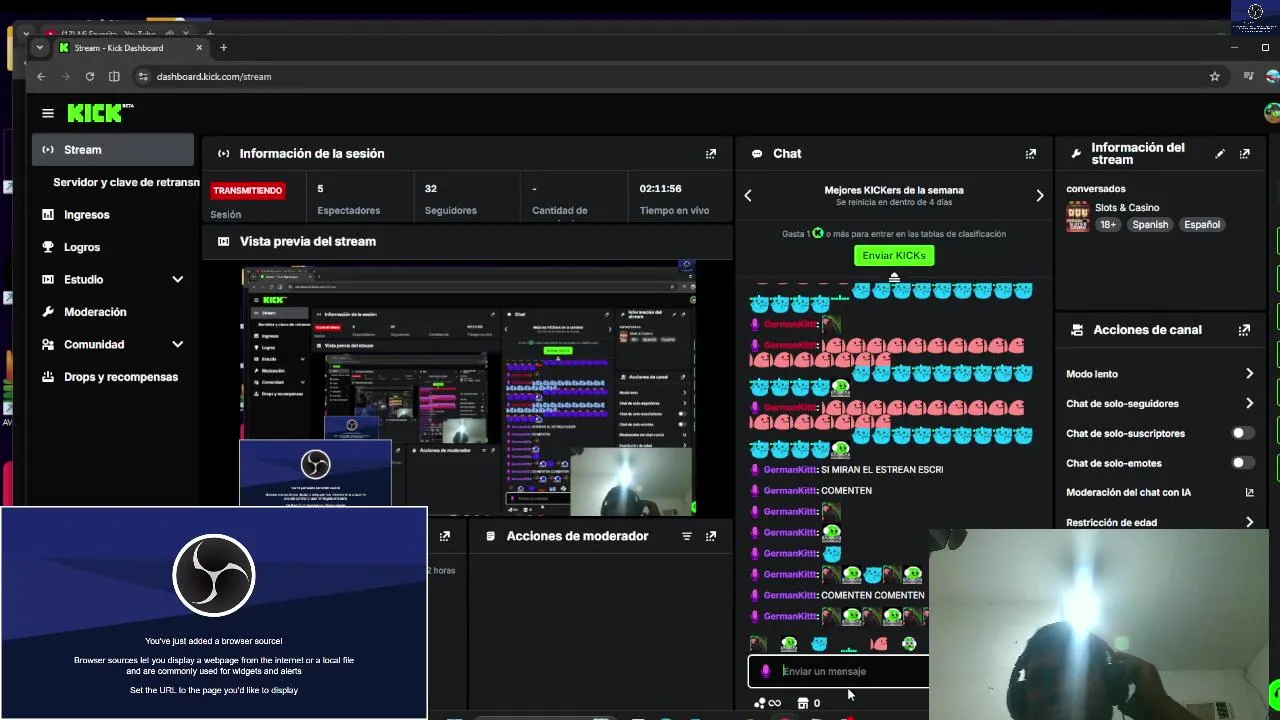This screenshot has width=1280, height=720.
Task: Open the channel points infinity indicator
Action: tap(768, 703)
